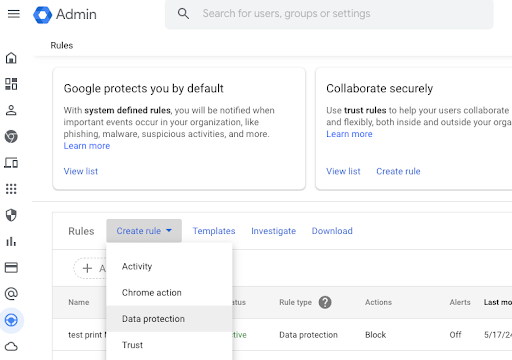The image size is (512, 360).
Task: Select the highlighted Rules icon in sidebar
Action: point(11,320)
